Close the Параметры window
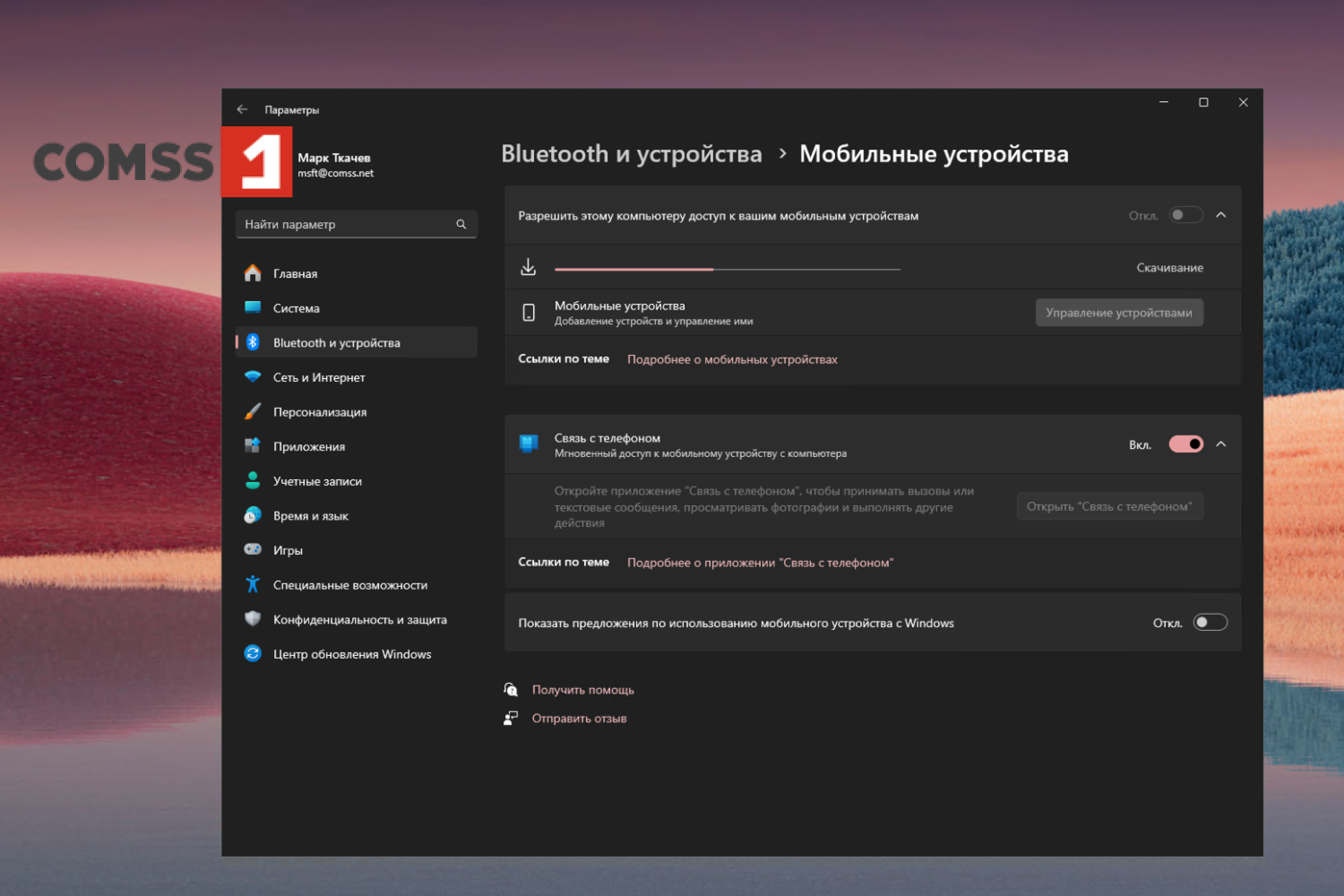The image size is (1344, 896). 1243,102
